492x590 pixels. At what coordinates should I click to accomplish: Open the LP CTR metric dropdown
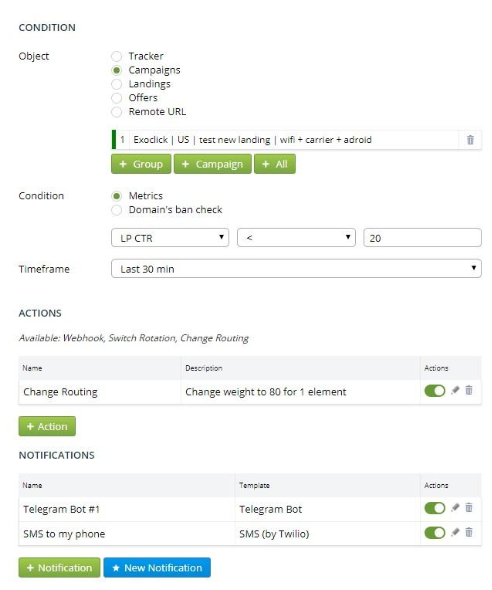coord(170,238)
